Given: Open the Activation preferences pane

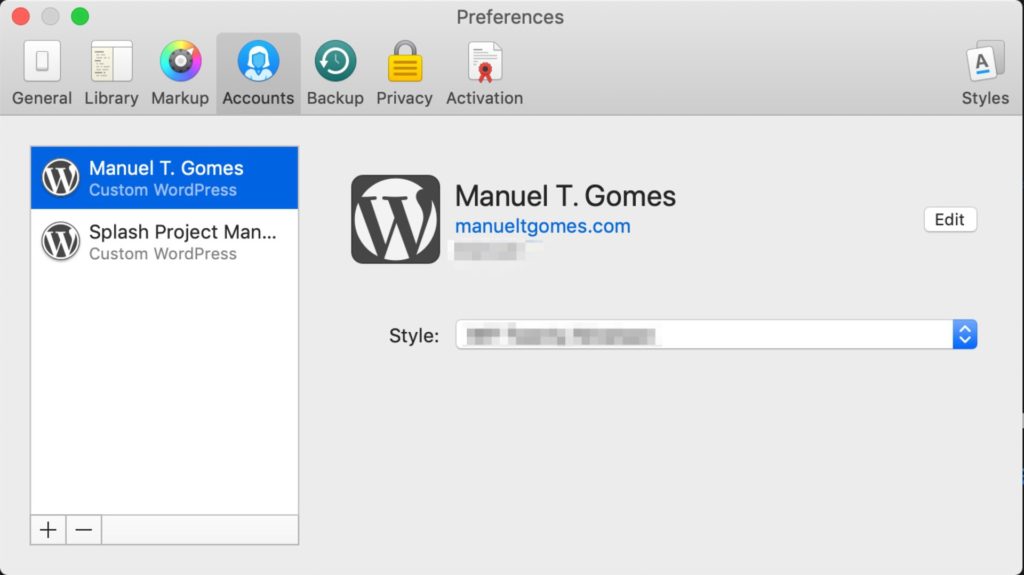Looking at the screenshot, I should (485, 74).
